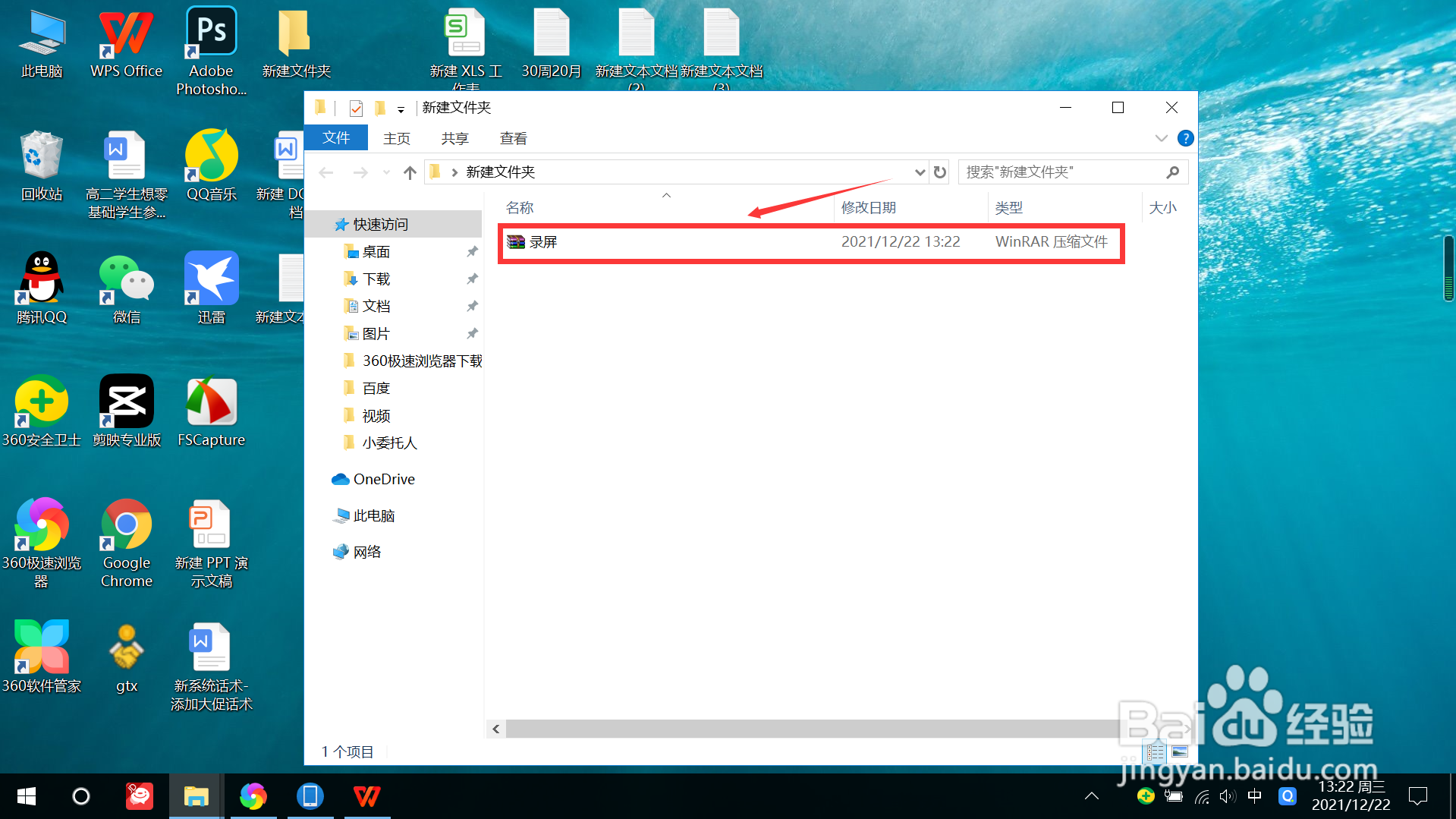This screenshot has width=1456, height=819.
Task: Open the QQ input method icon in tray
Action: point(1288,796)
